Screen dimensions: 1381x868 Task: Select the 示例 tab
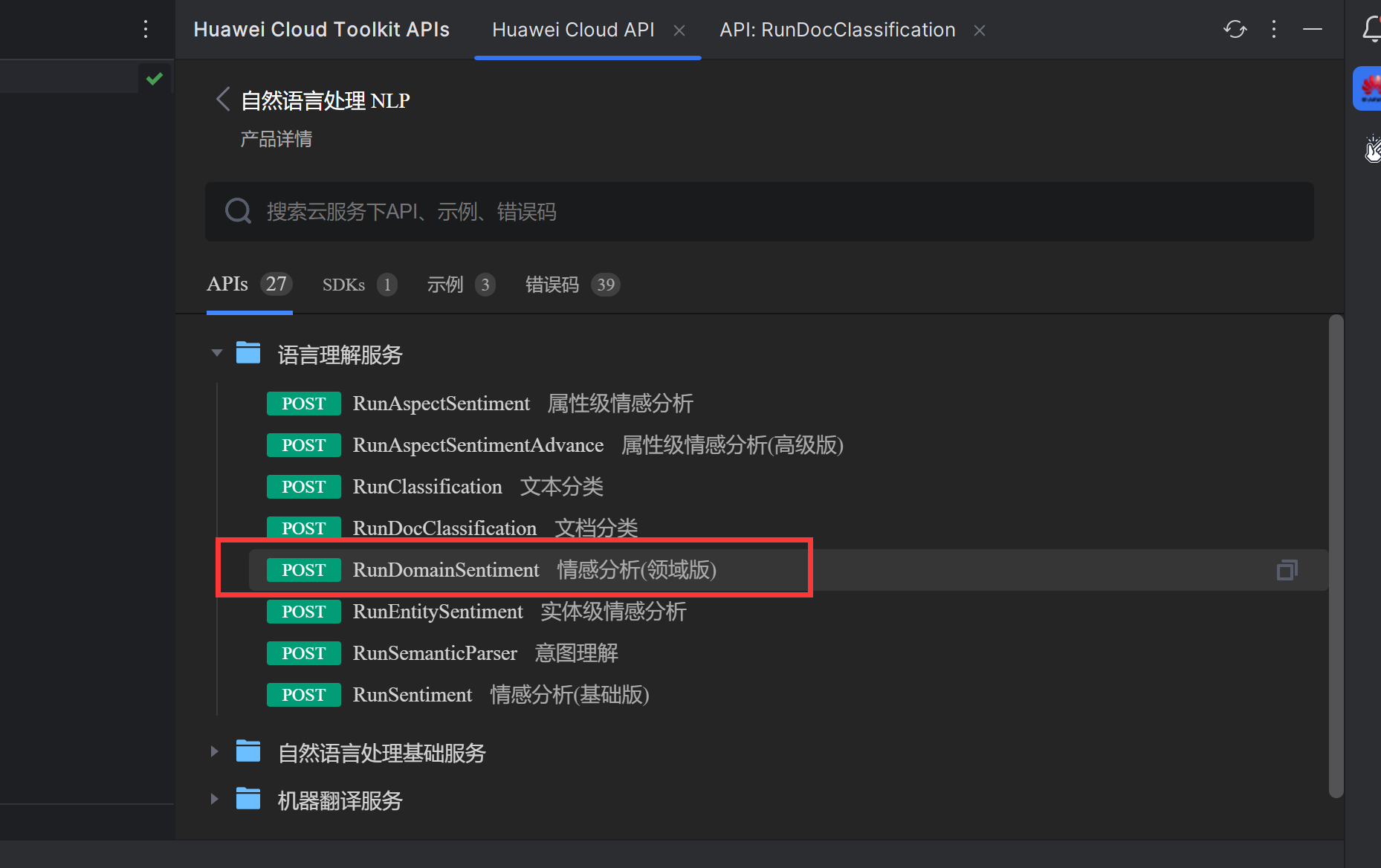pyautogui.click(x=461, y=285)
